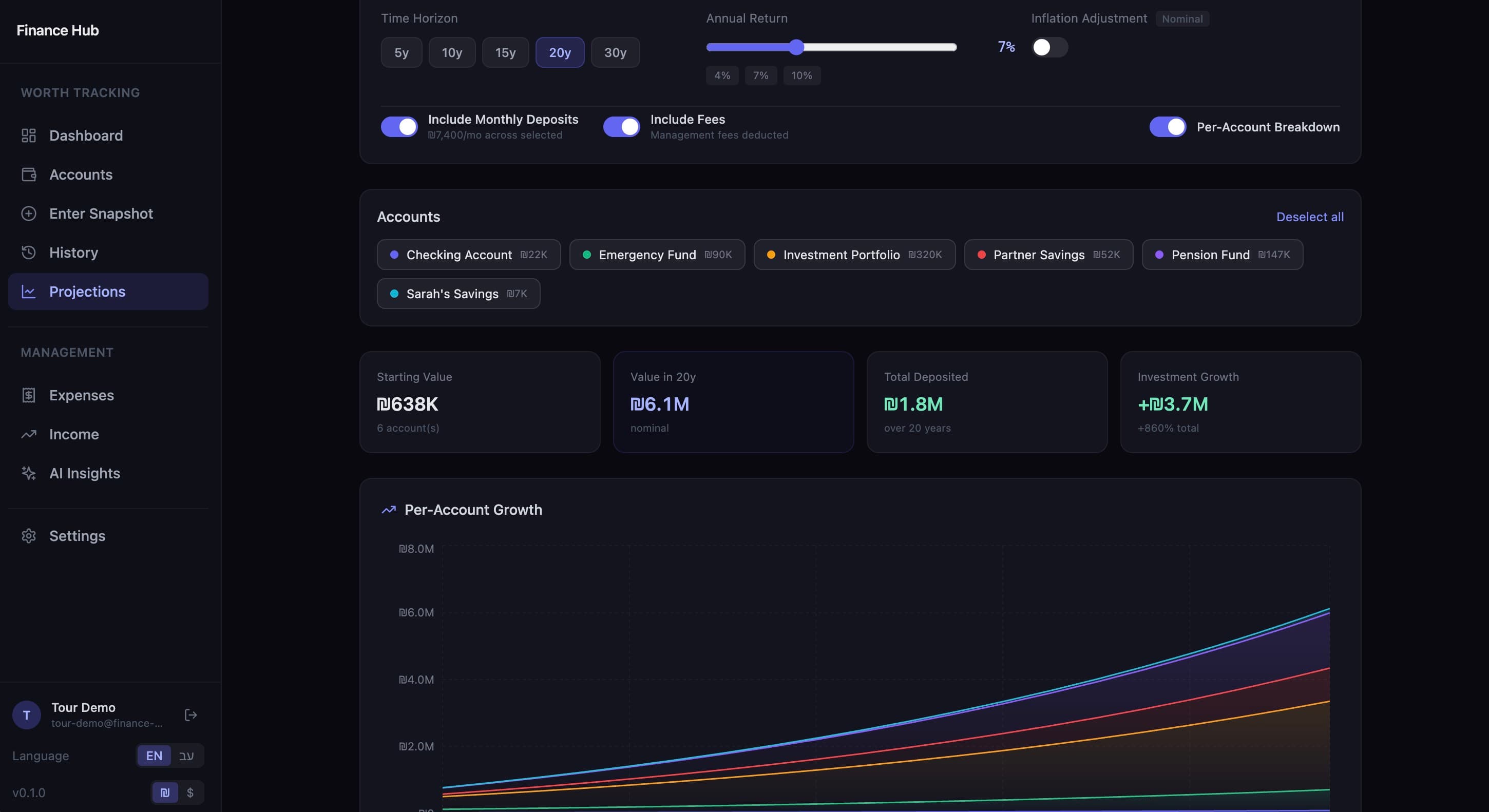Select the shekel ₪ currency
Viewport: 1489px width, 812px height.
pos(165,792)
